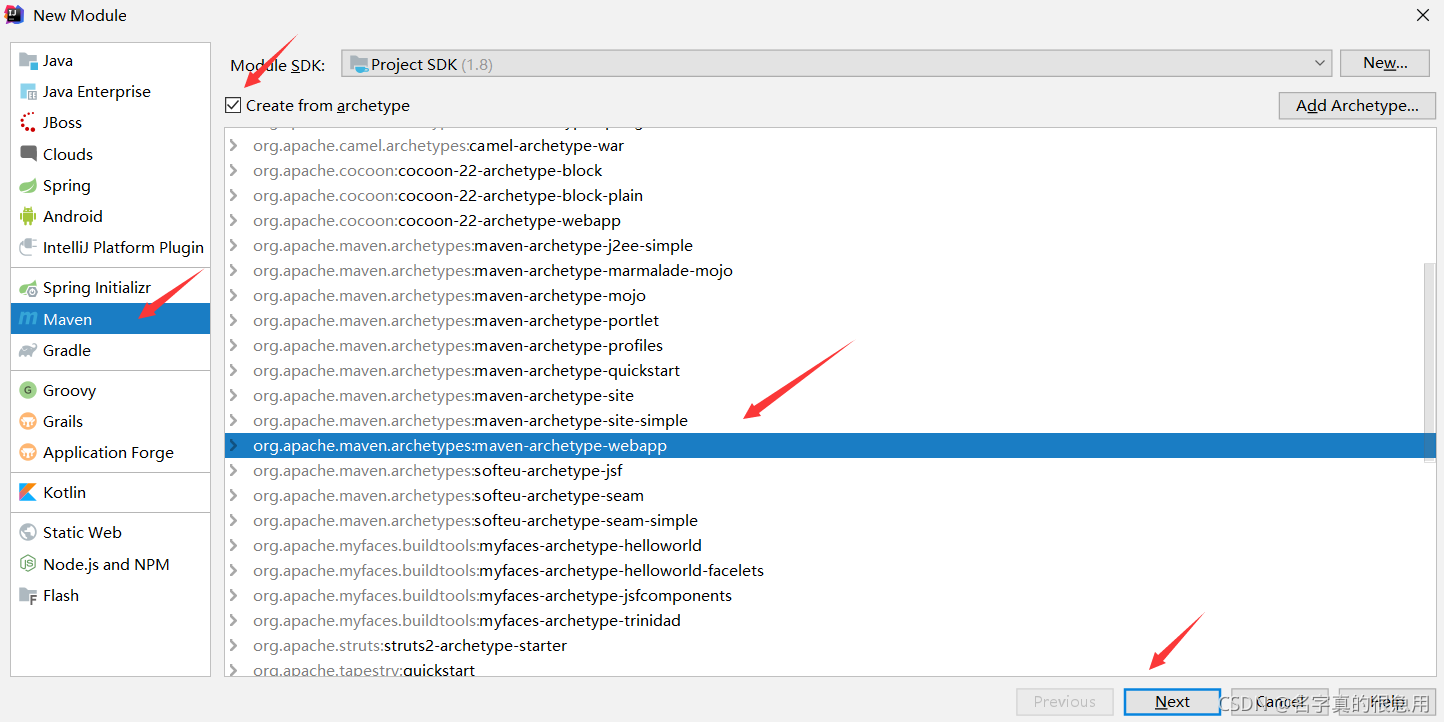Click the Gradle elephant icon
The height and width of the screenshot is (722, 1444).
click(x=28, y=351)
